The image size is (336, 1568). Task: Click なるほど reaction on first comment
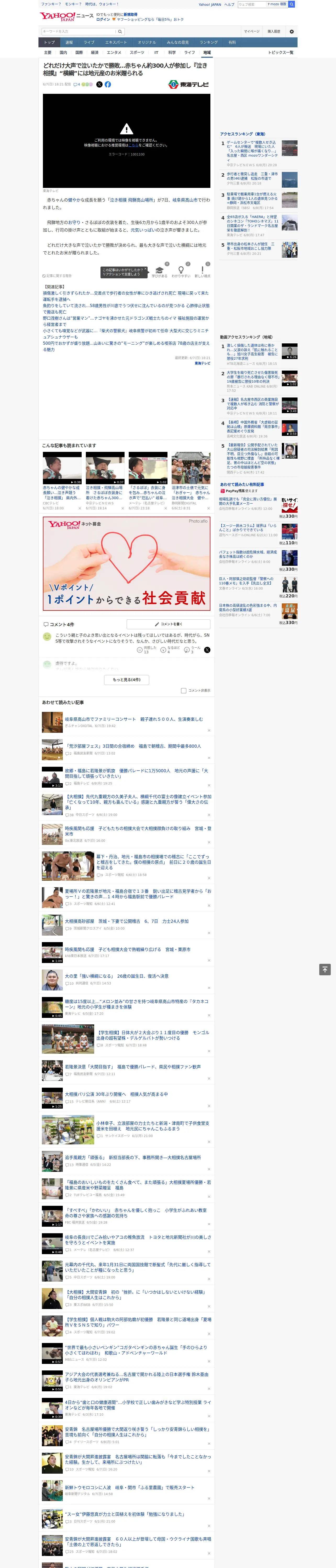tap(171, 650)
